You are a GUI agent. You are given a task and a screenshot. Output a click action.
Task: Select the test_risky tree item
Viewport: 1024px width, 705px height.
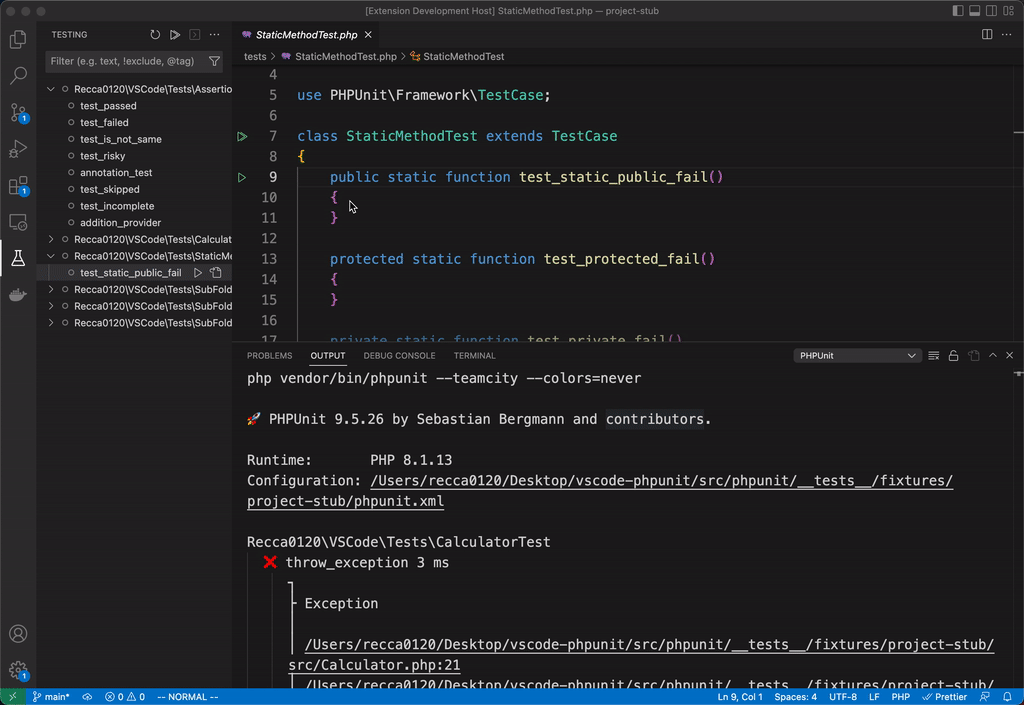coord(103,156)
